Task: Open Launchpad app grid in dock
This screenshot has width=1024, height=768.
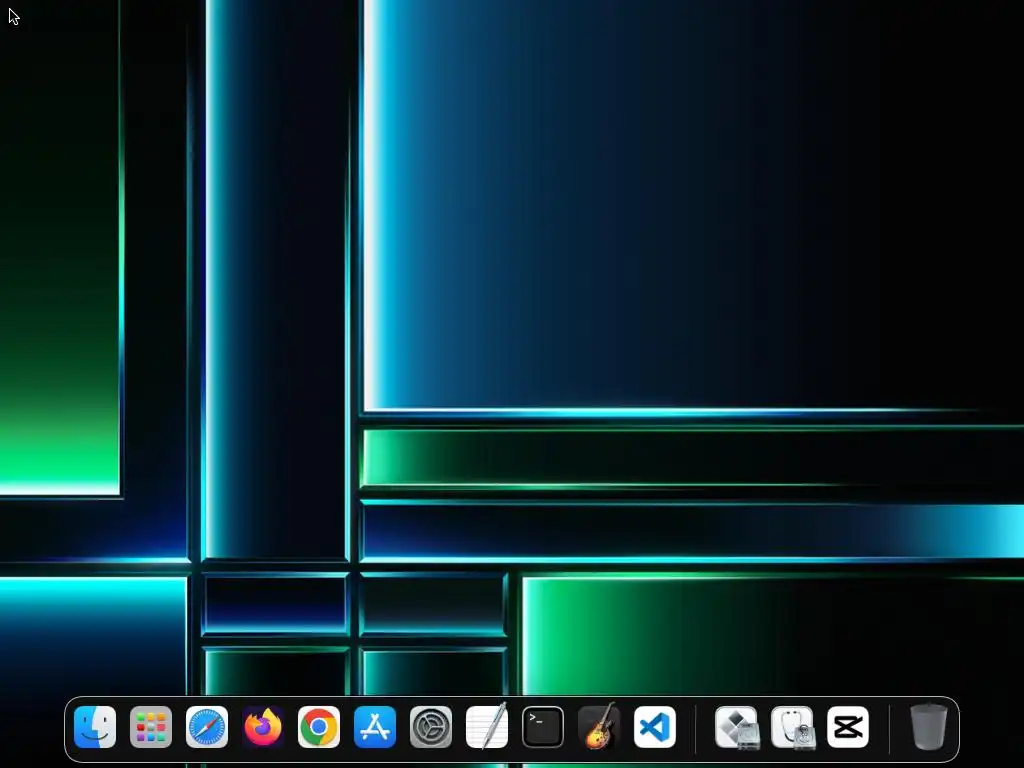Action: point(151,727)
